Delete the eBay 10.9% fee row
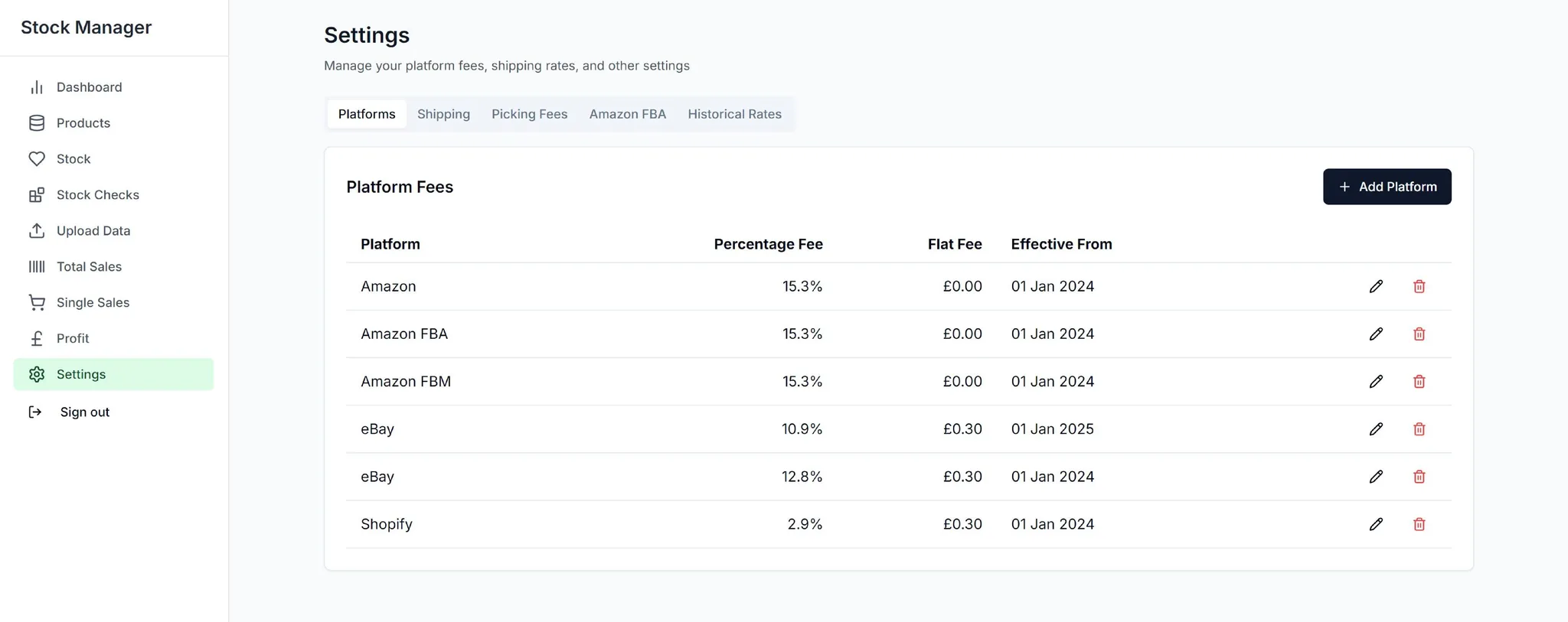This screenshot has height=622, width=1568. pos(1419,428)
